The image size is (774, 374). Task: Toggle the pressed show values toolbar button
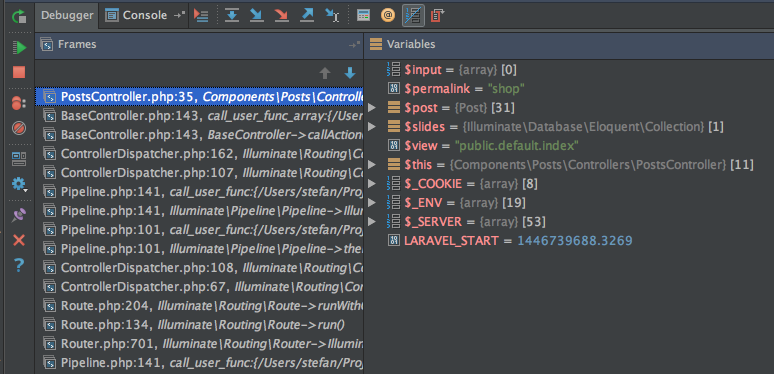(413, 16)
